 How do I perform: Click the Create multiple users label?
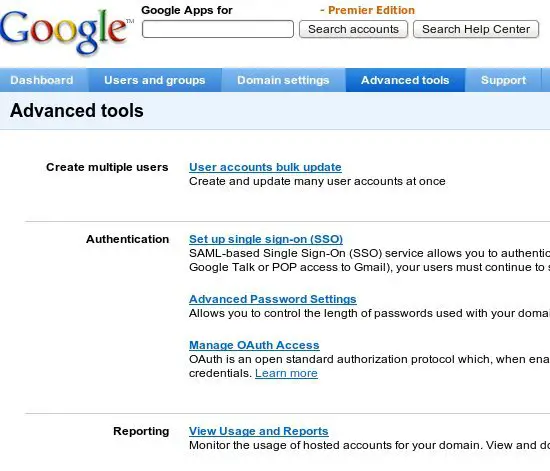coord(107,167)
